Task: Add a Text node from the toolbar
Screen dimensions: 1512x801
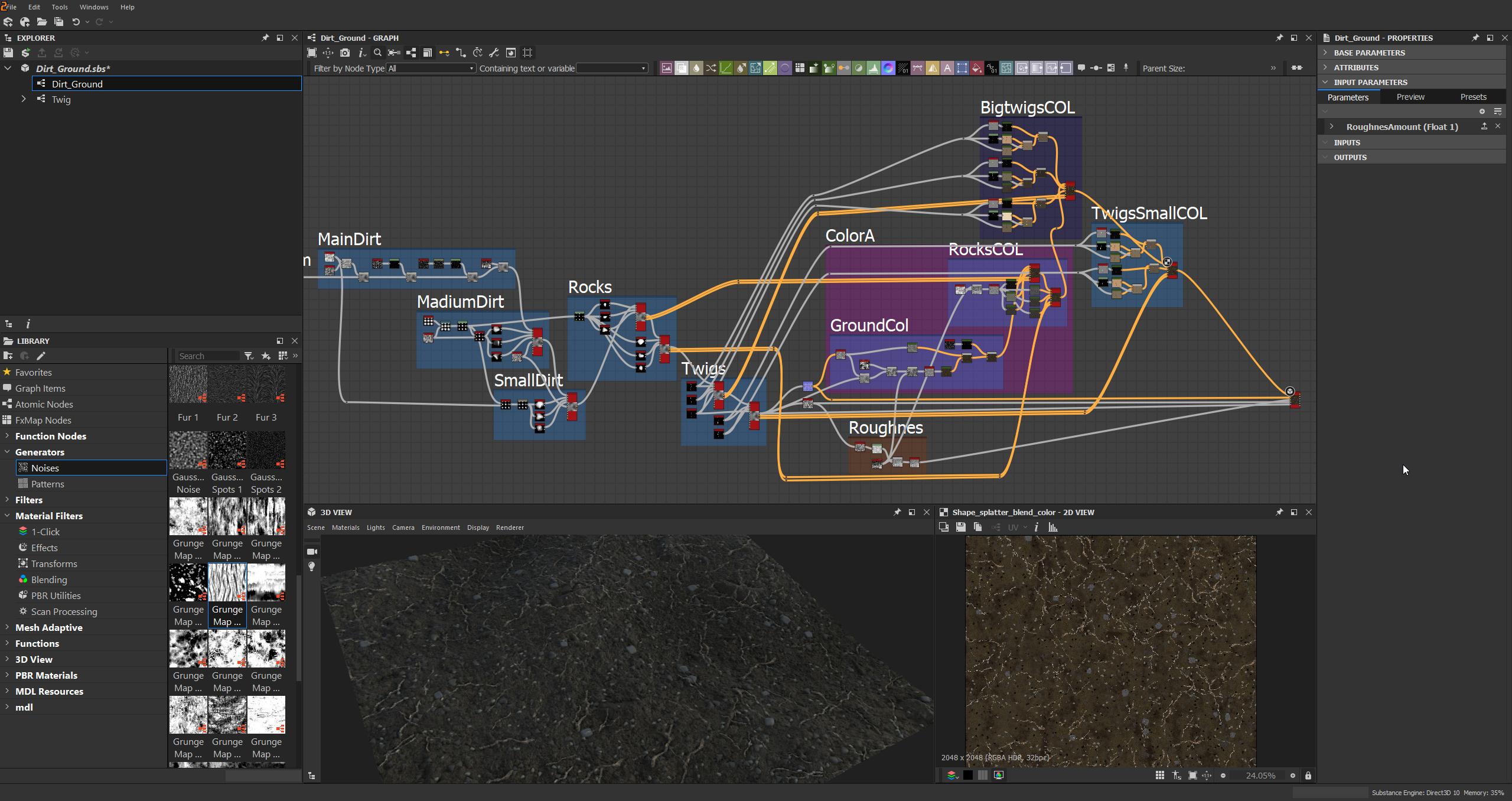Action: [947, 69]
